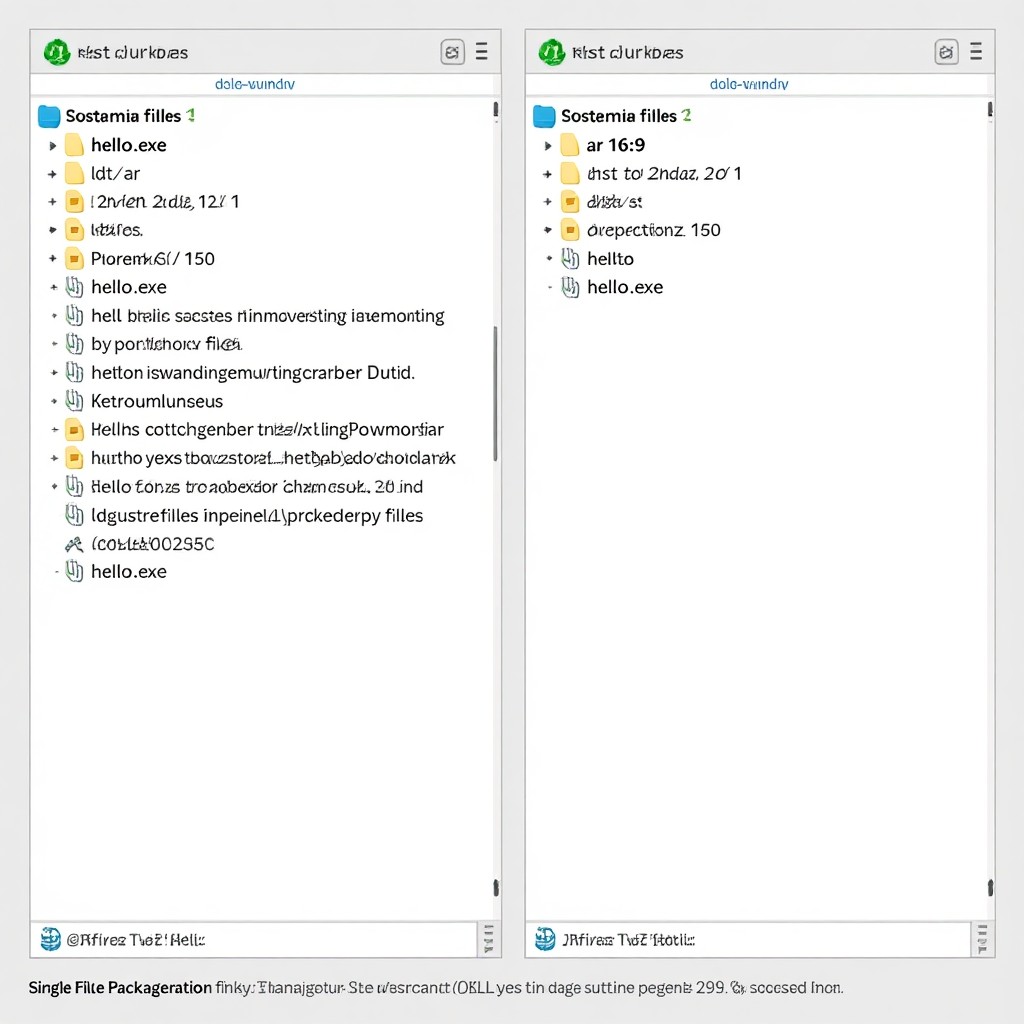
Task: Click the Single File Packageration link
Action: point(120,988)
